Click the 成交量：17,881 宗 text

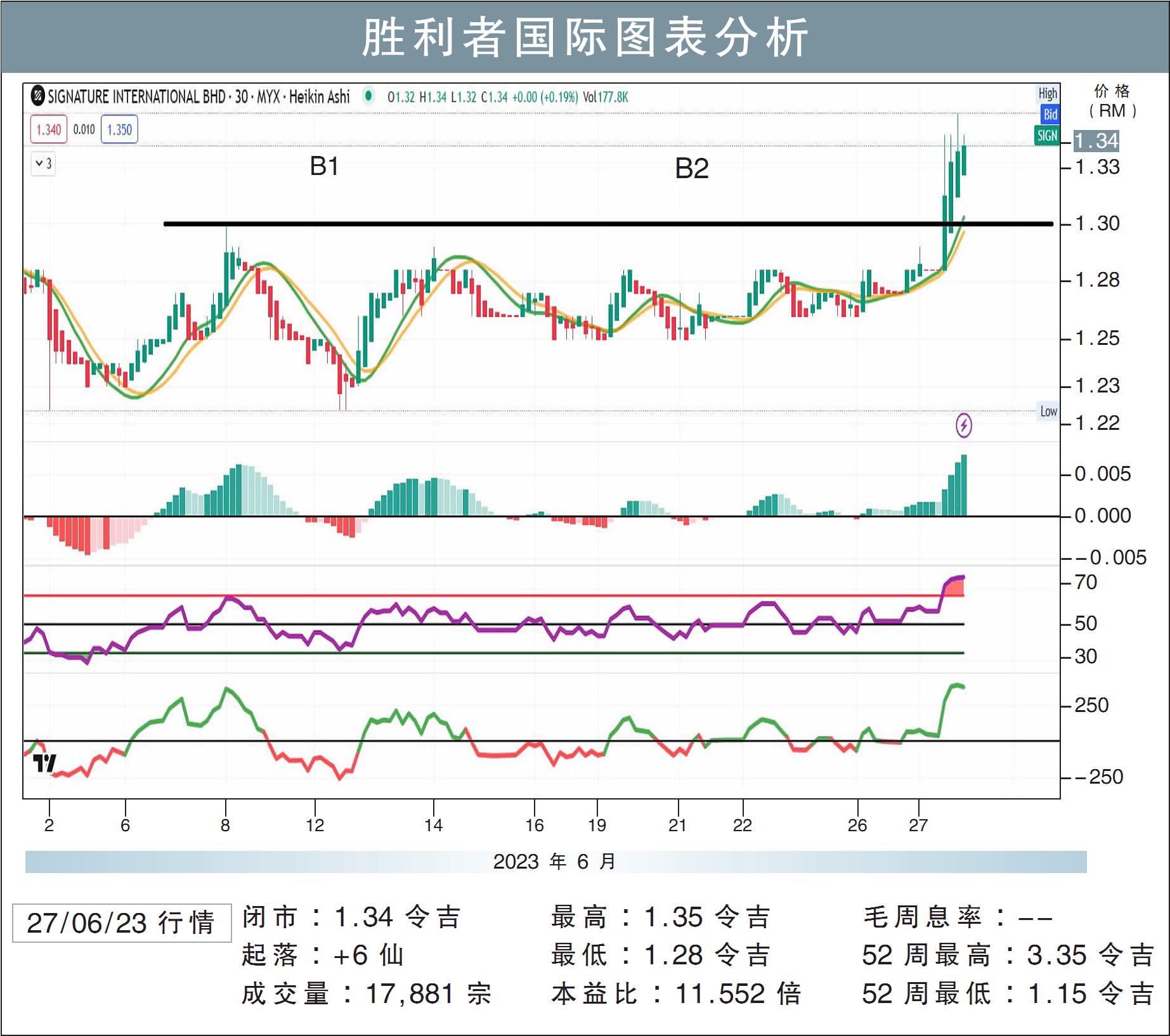click(367, 994)
